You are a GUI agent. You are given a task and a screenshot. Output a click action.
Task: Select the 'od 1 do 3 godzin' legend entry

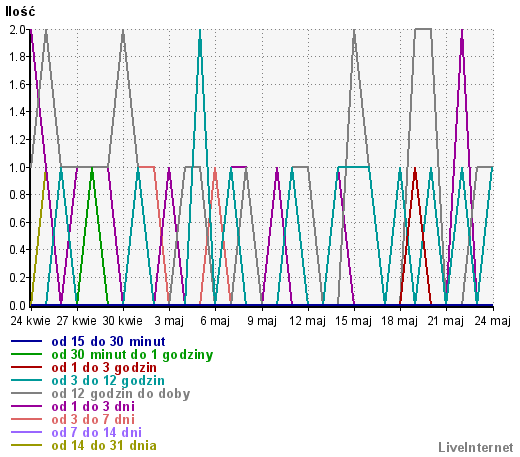click(x=104, y=368)
